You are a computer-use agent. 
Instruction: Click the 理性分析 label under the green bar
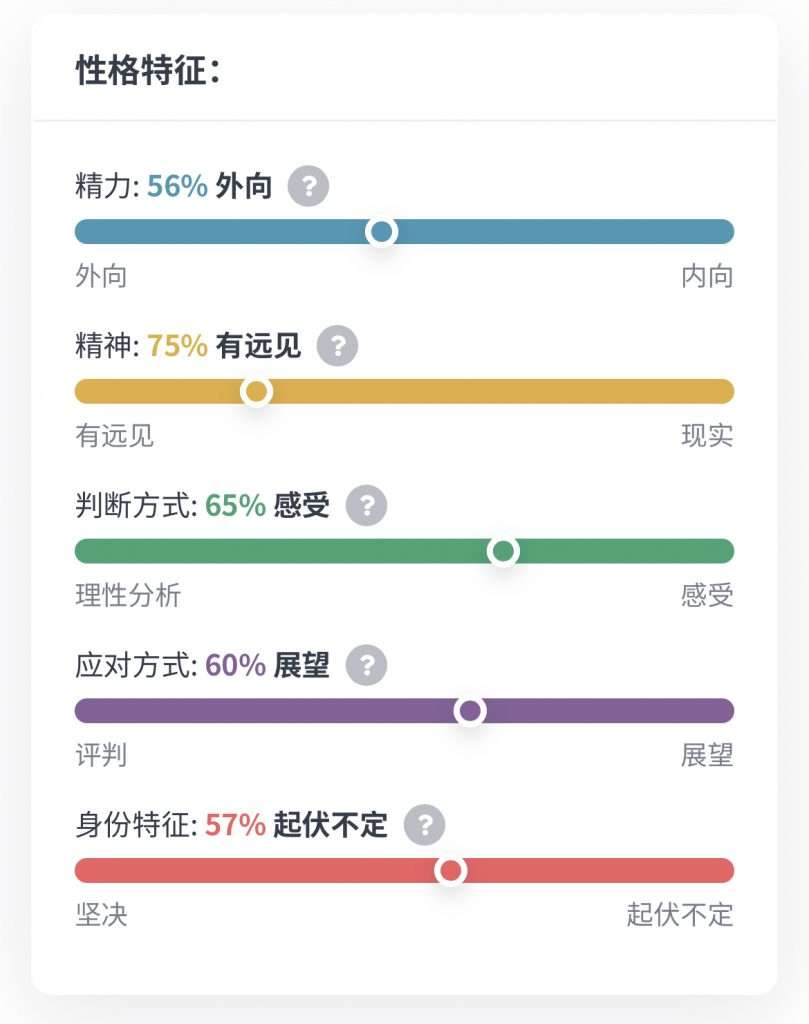click(x=128, y=596)
